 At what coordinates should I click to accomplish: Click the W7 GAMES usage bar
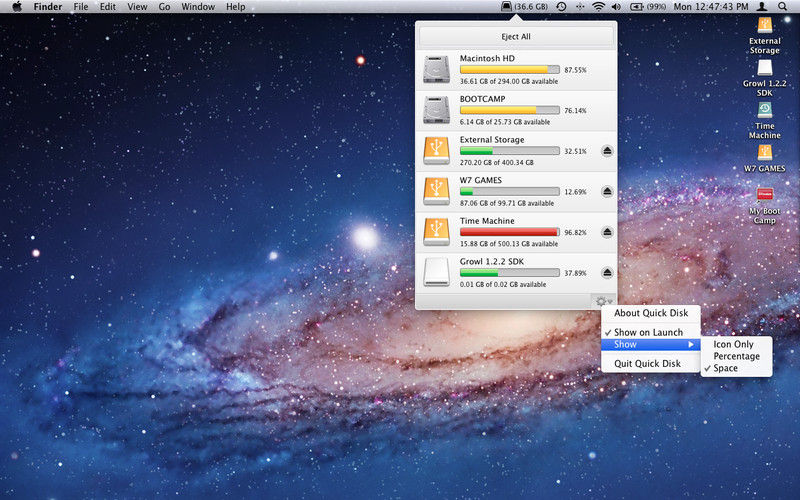tap(510, 191)
